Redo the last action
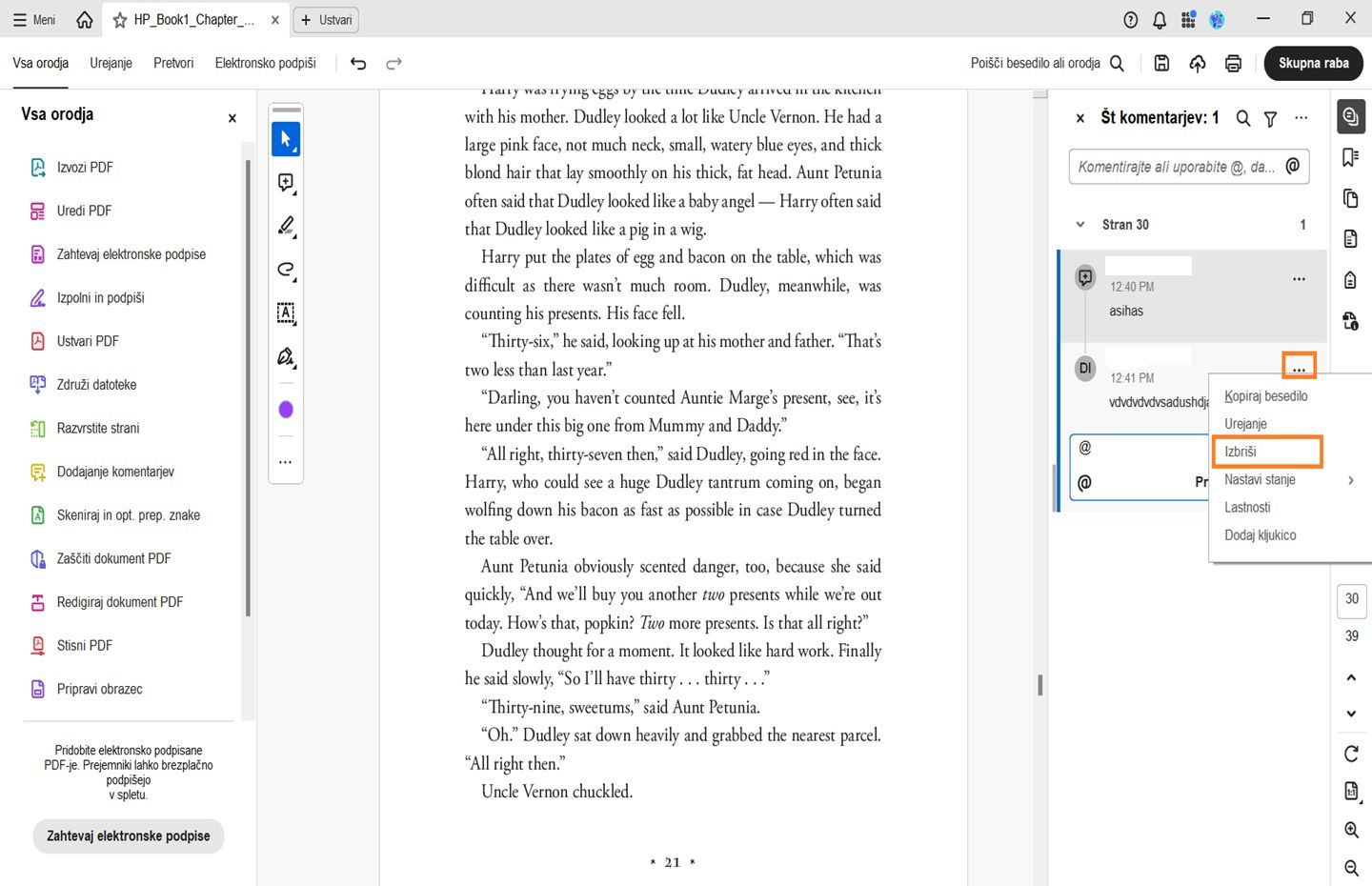 click(393, 63)
